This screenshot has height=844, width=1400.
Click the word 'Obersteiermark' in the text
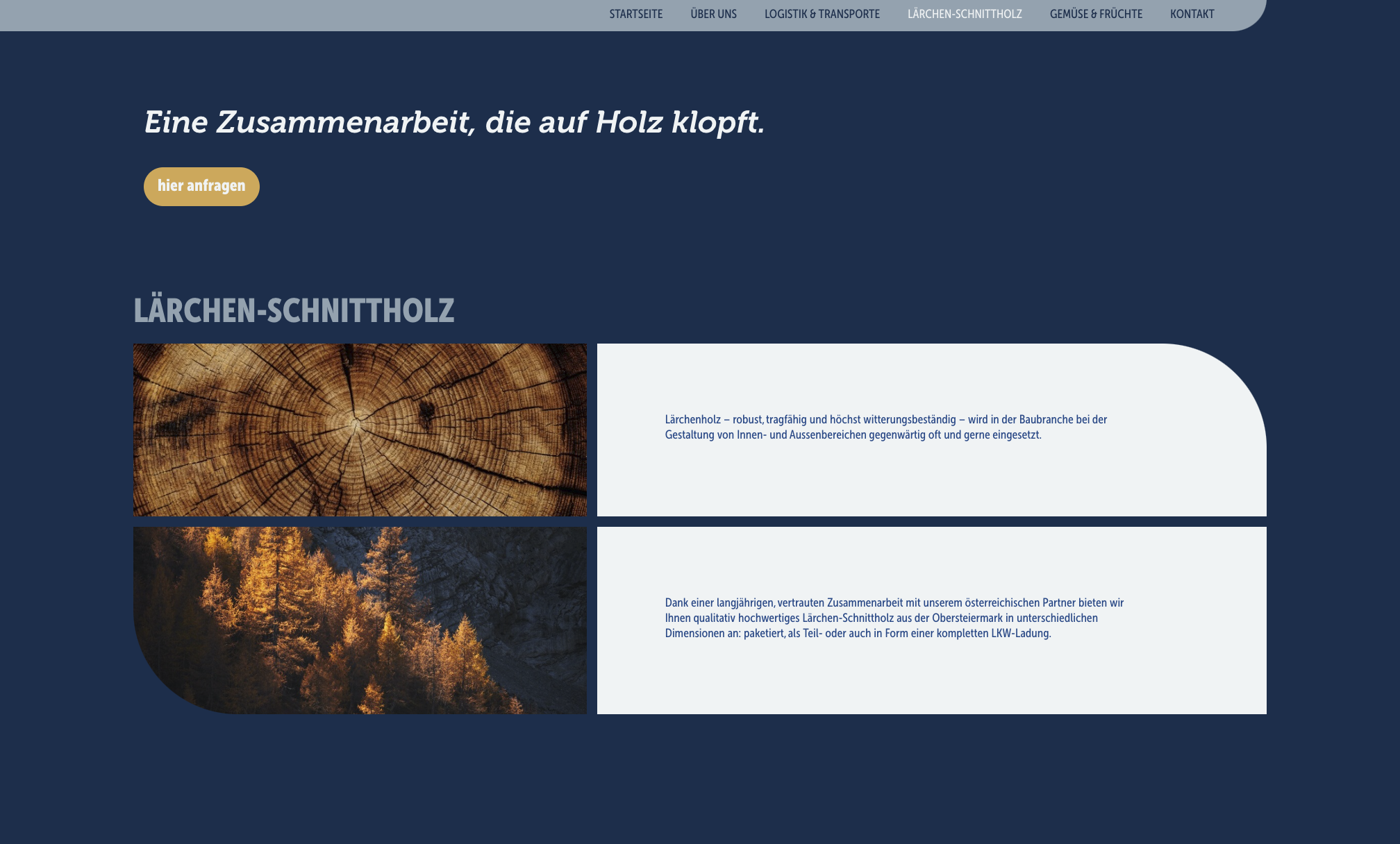[x=967, y=618]
